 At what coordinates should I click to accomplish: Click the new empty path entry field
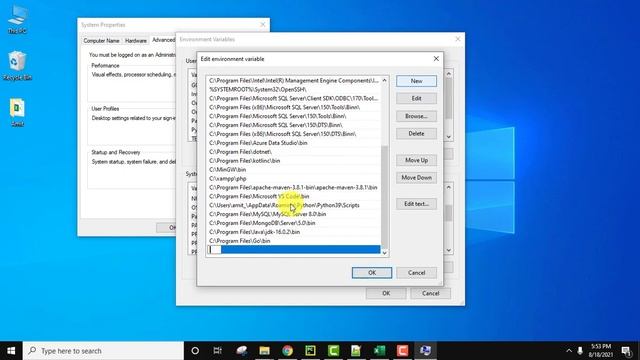coord(294,250)
